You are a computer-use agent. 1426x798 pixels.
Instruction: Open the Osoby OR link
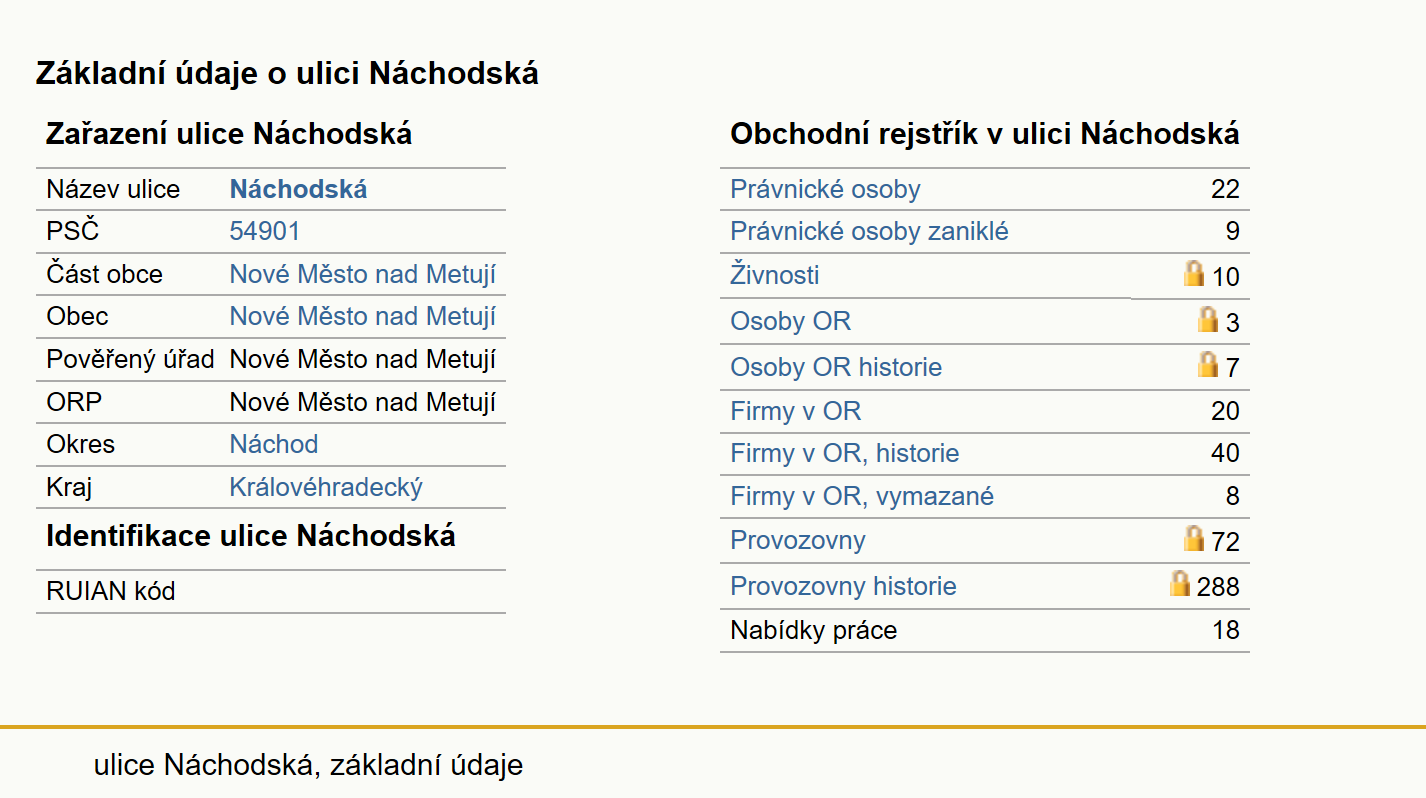point(790,321)
